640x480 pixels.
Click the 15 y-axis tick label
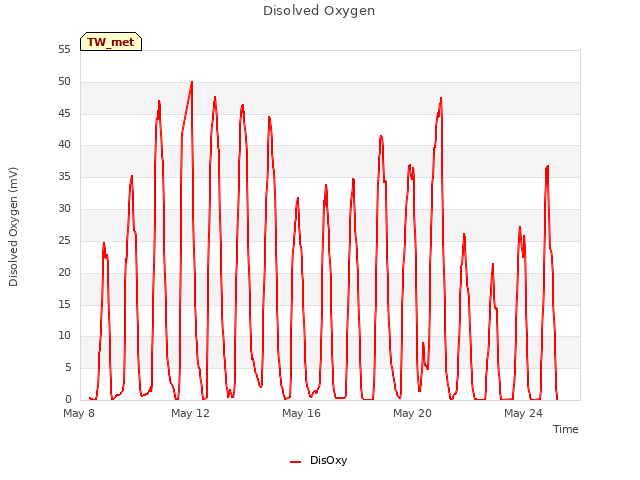coord(64,304)
